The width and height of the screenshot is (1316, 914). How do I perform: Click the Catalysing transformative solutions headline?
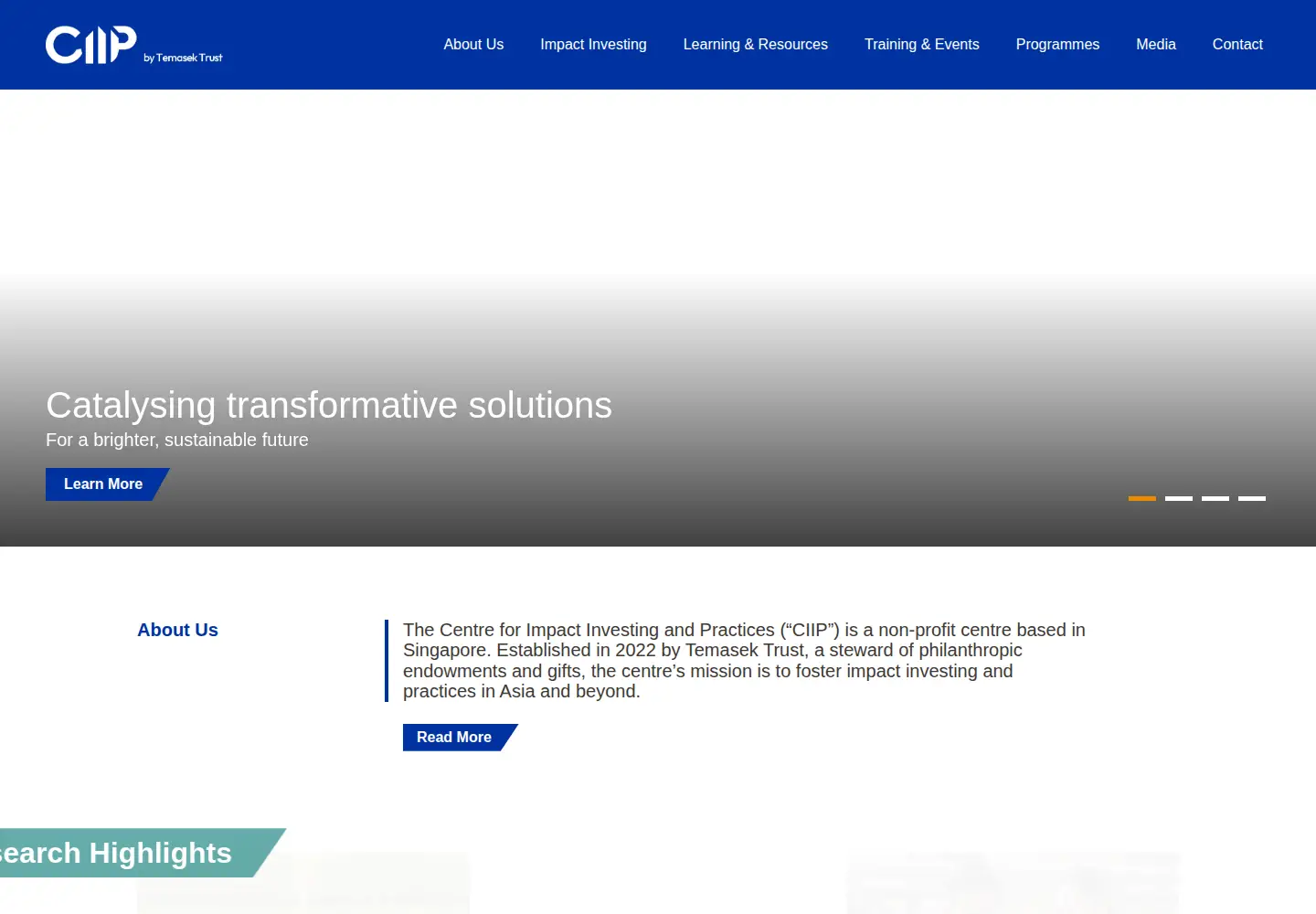tap(329, 405)
